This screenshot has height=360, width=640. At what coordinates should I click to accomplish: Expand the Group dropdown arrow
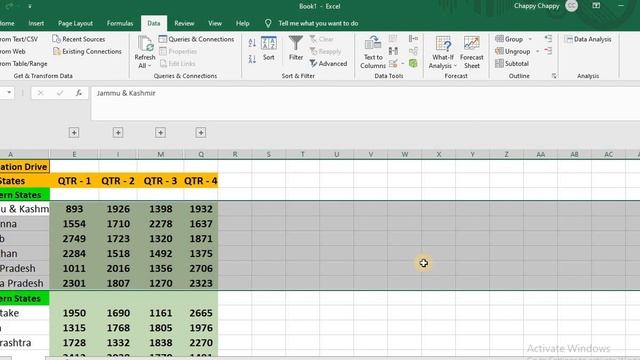tap(530, 39)
